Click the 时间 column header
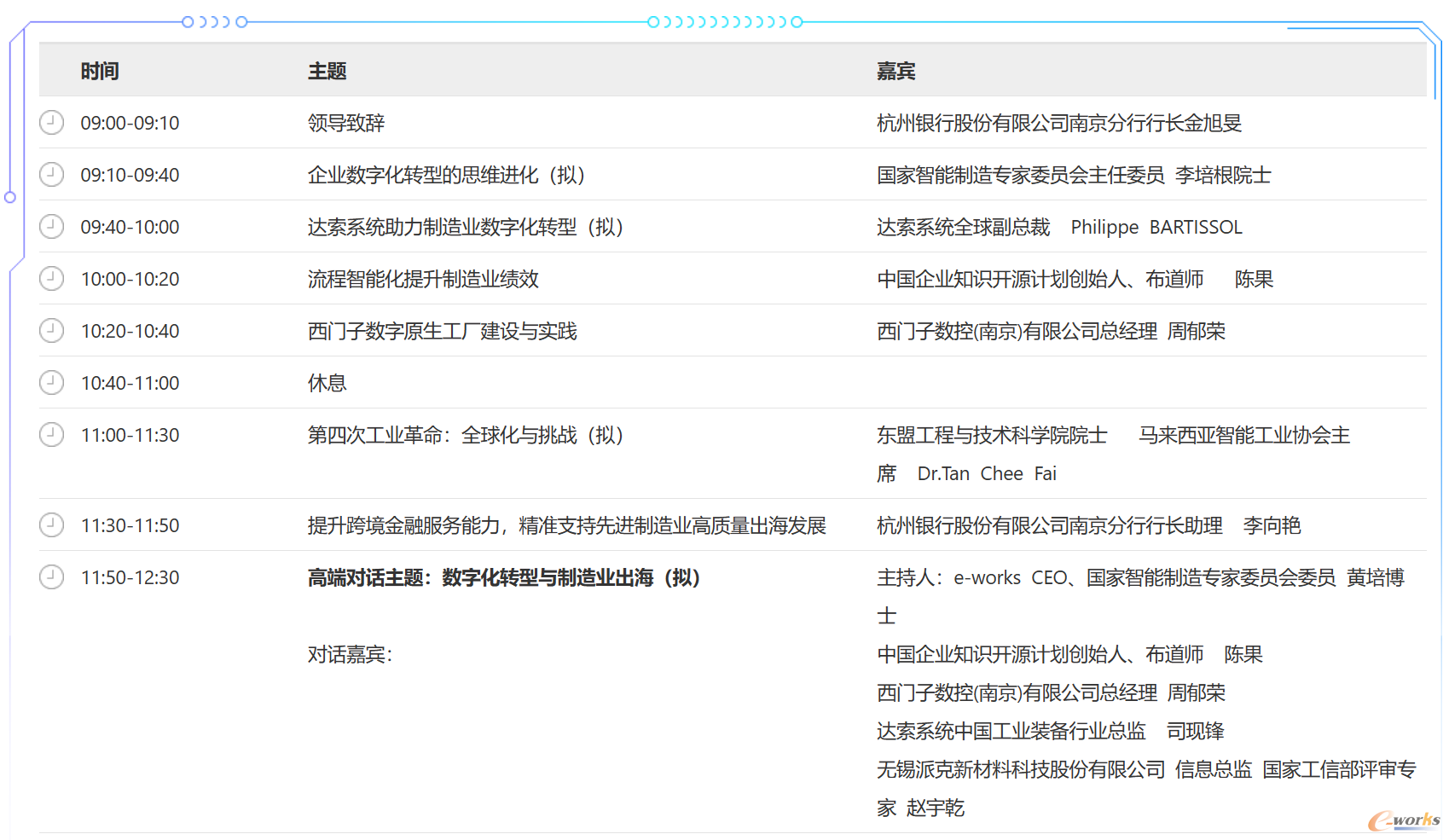The width and height of the screenshot is (1449, 840). click(x=100, y=71)
